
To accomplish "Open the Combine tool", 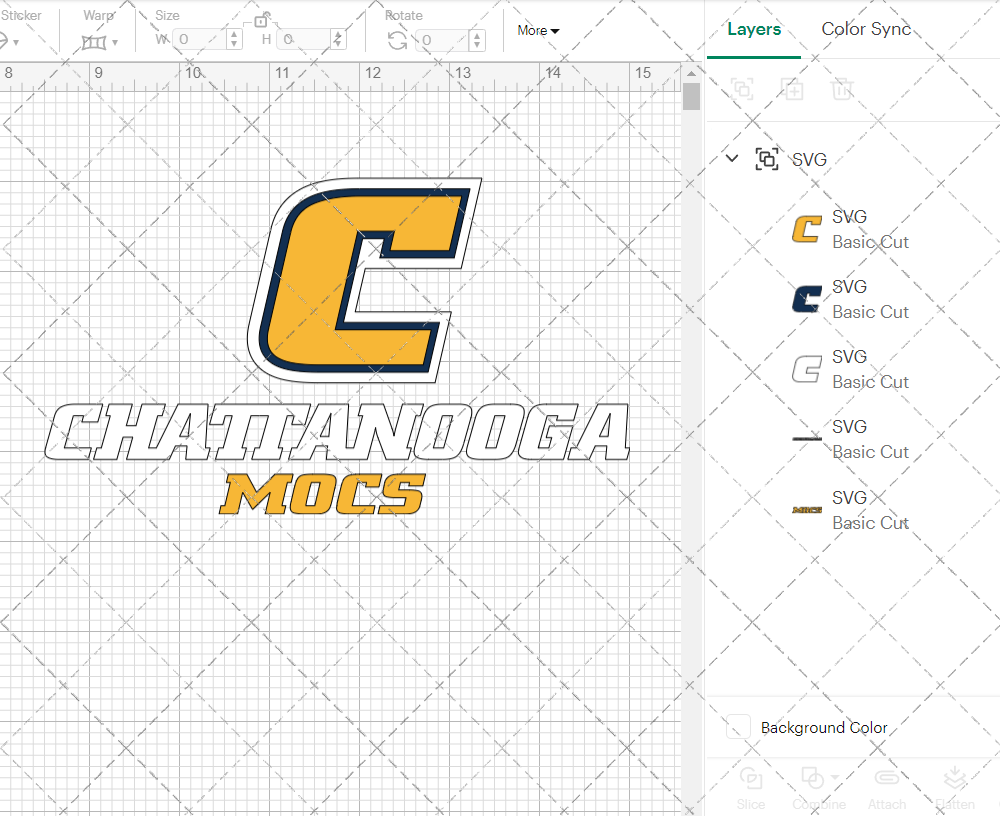I will 815,787.
